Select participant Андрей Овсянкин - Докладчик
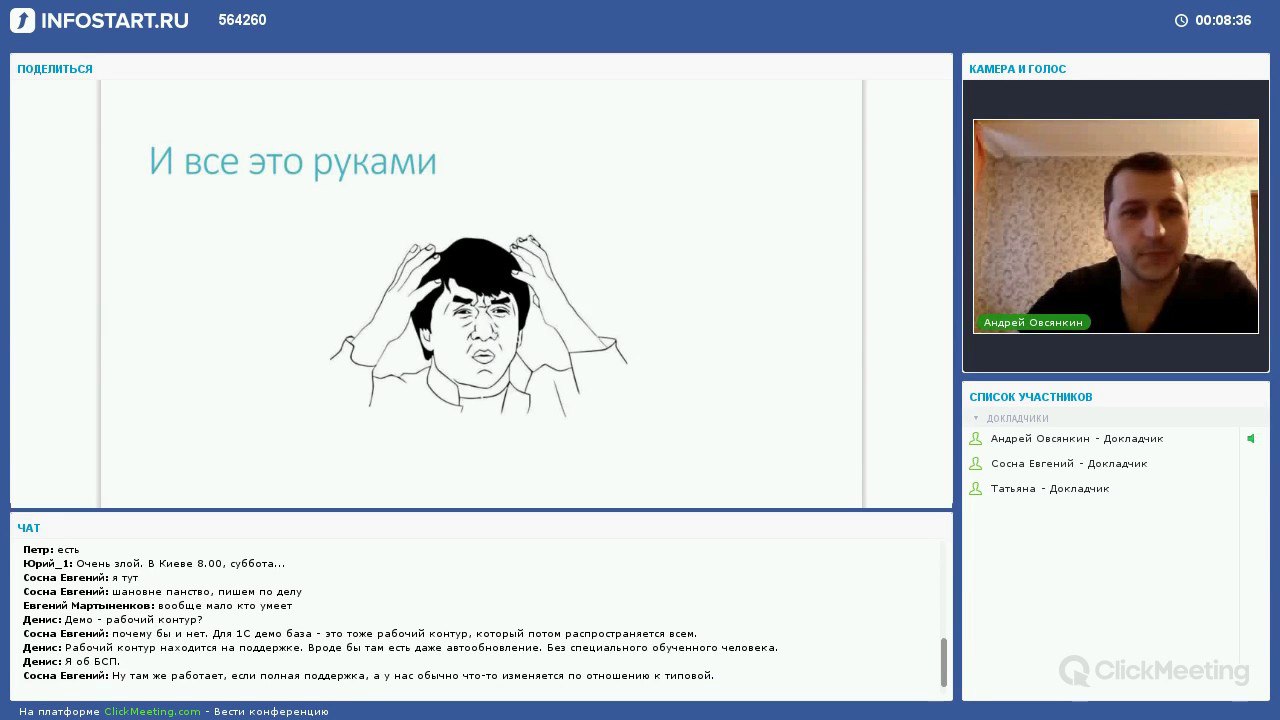The height and width of the screenshot is (720, 1280). click(1077, 439)
